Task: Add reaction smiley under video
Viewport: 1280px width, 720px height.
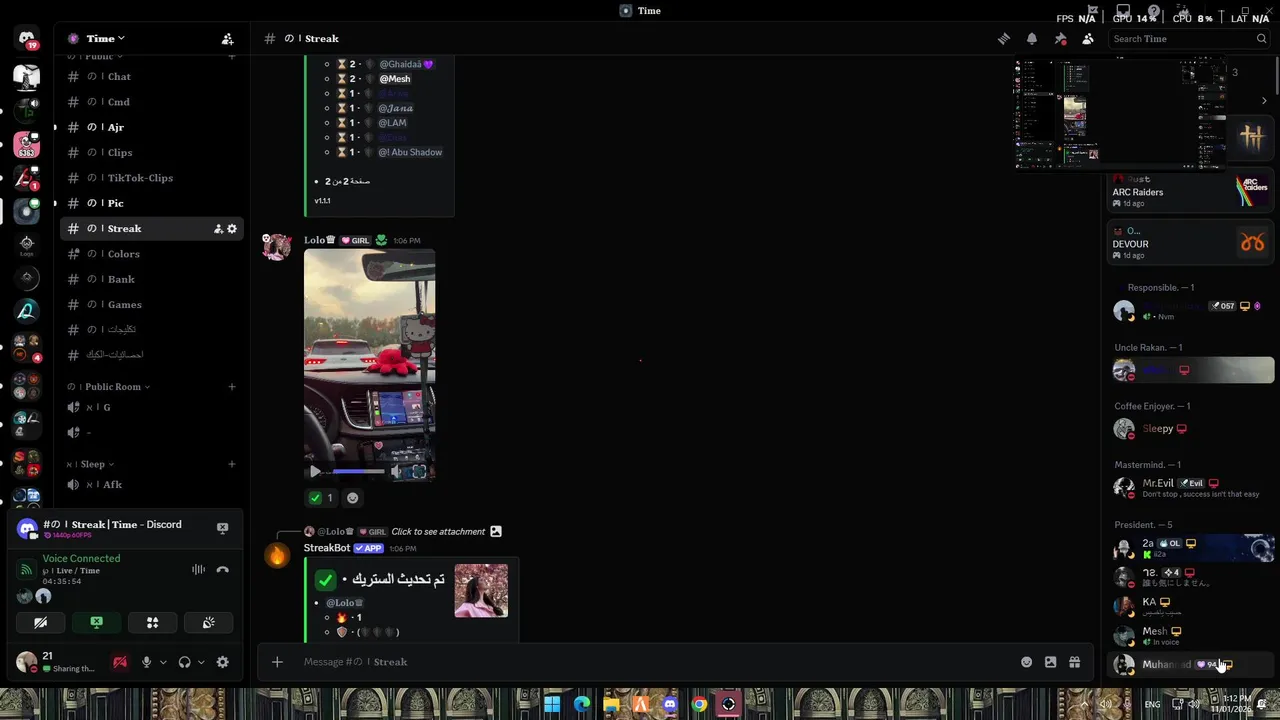Action: 352,498
